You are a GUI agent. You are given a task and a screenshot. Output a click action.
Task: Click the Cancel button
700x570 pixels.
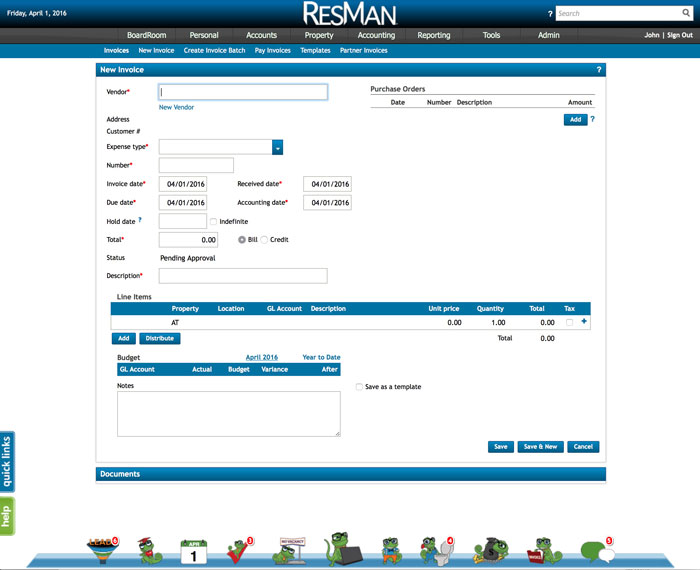click(583, 447)
